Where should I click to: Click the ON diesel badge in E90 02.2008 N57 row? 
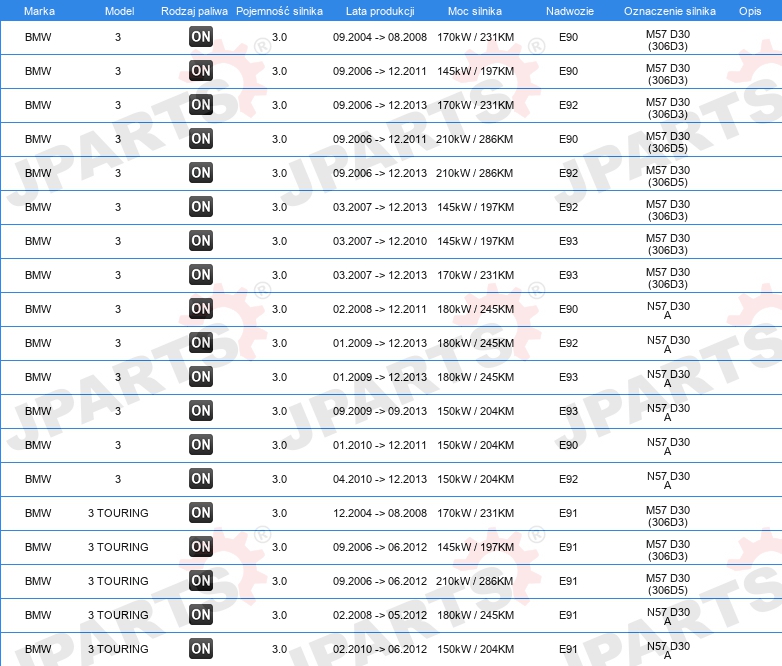pos(201,308)
